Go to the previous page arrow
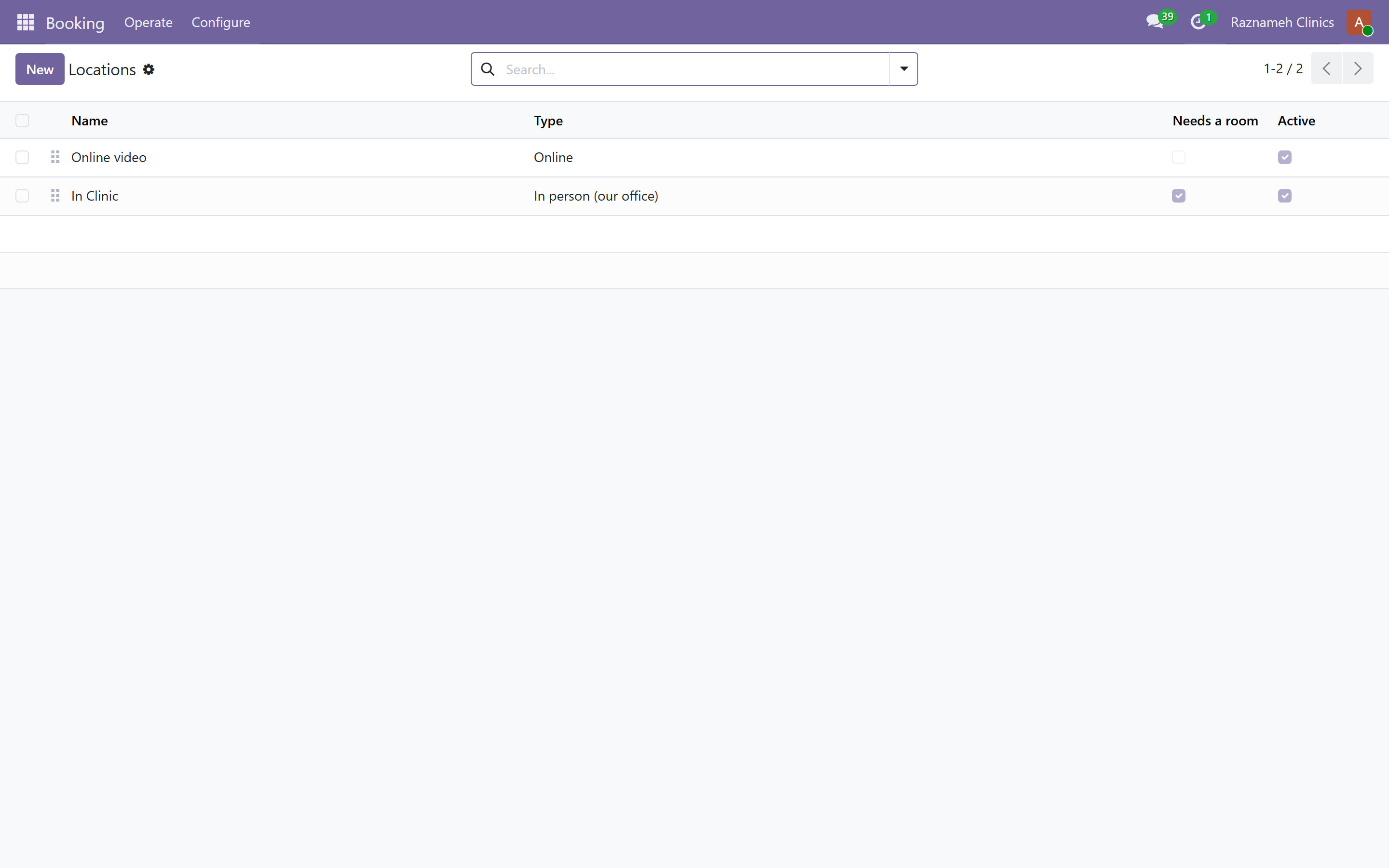The image size is (1389, 868). click(x=1326, y=68)
